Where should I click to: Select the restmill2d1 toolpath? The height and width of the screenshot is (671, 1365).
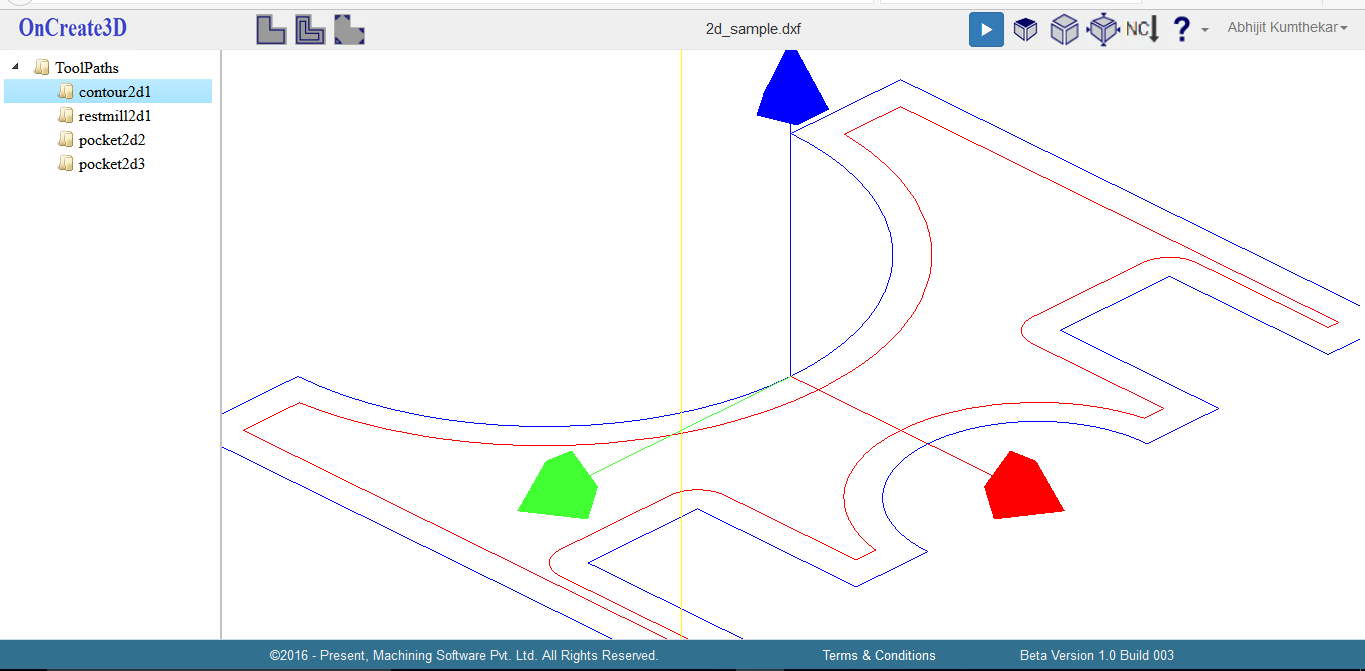pyautogui.click(x=114, y=116)
